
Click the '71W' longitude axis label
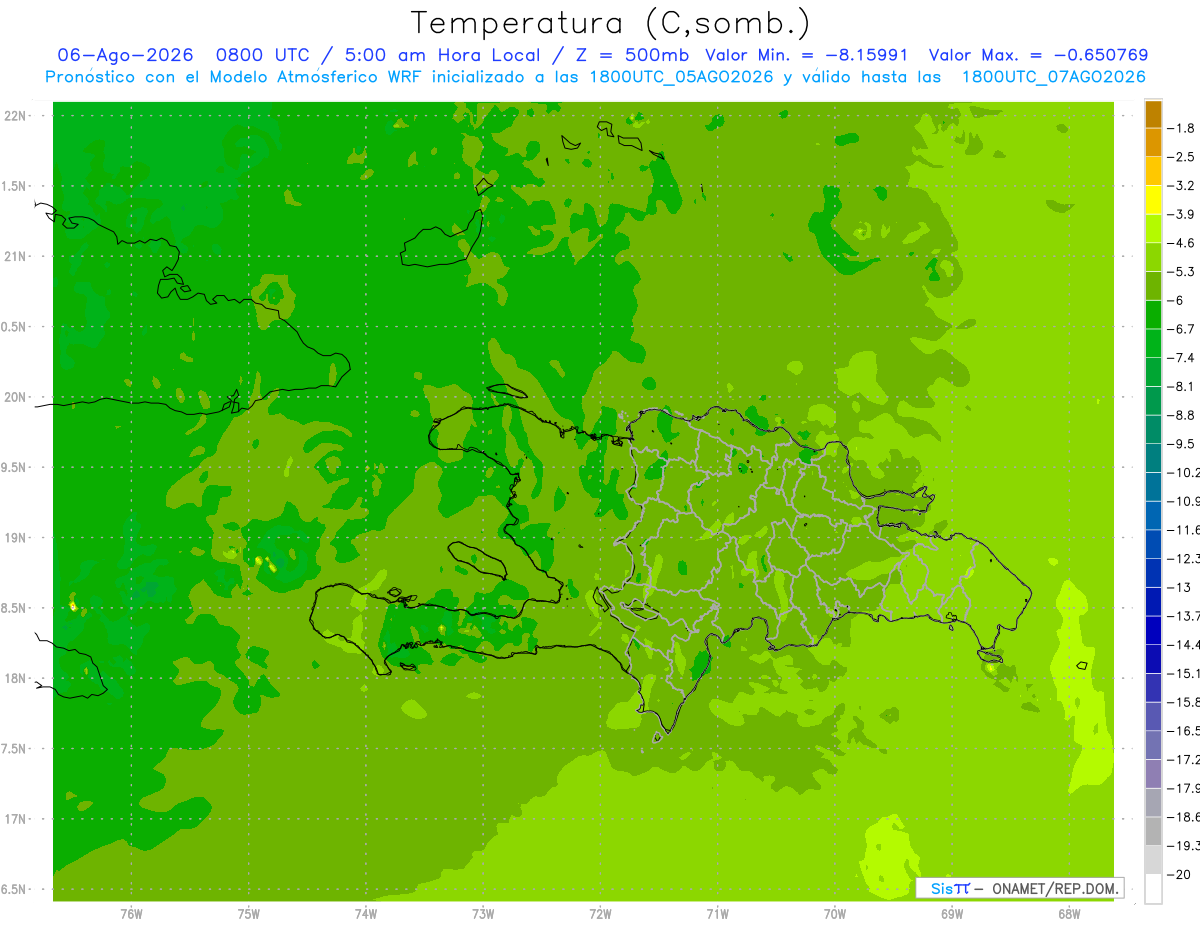pos(717,913)
